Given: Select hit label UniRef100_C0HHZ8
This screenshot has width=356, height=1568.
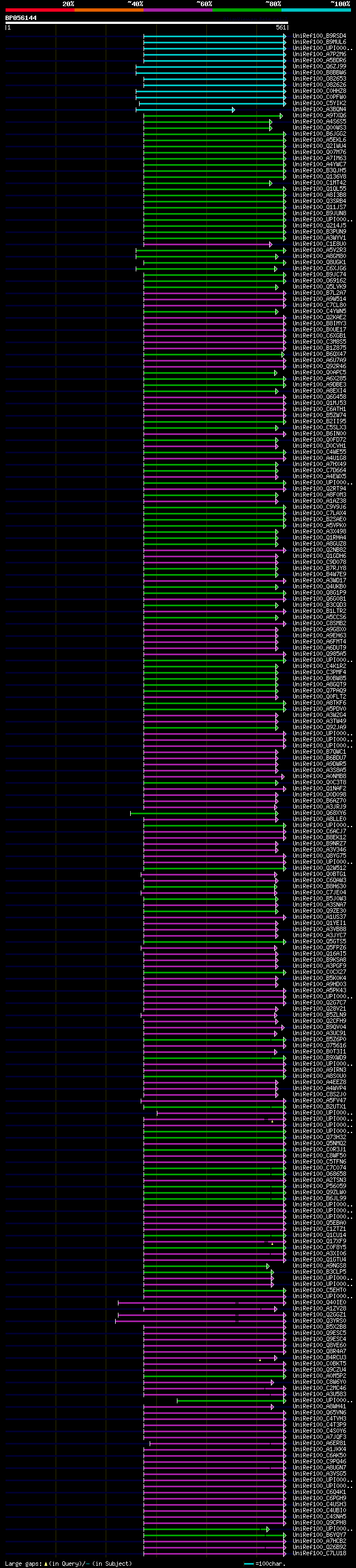Looking at the screenshot, I should pyautogui.click(x=319, y=91).
